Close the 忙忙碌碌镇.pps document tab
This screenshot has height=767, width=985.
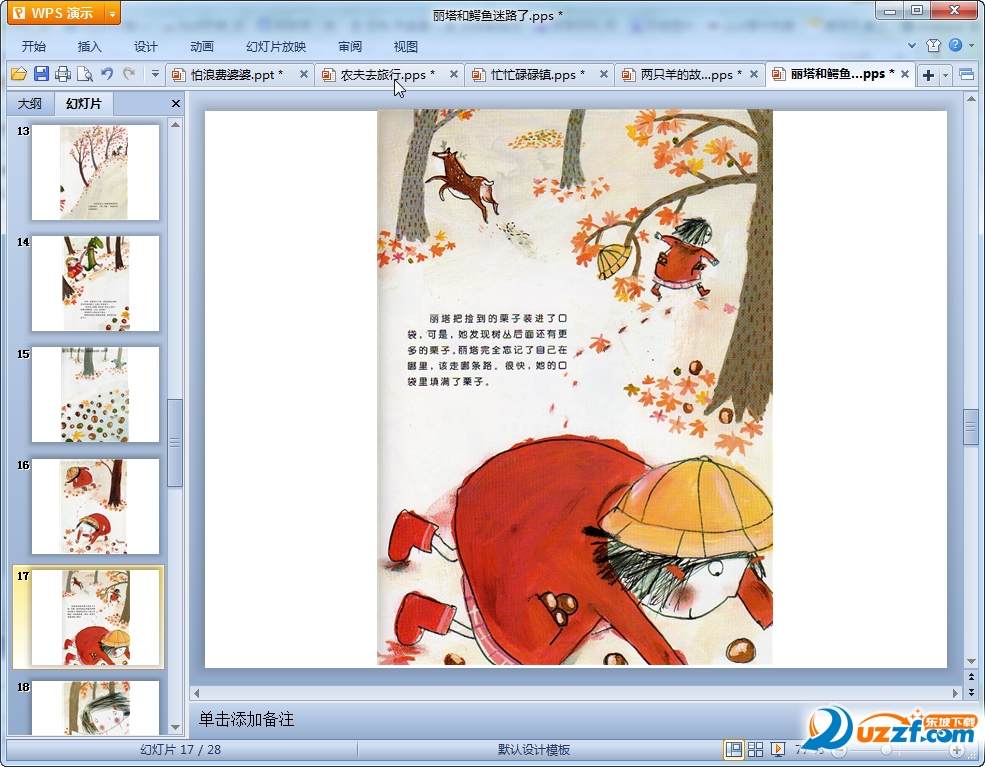[604, 74]
